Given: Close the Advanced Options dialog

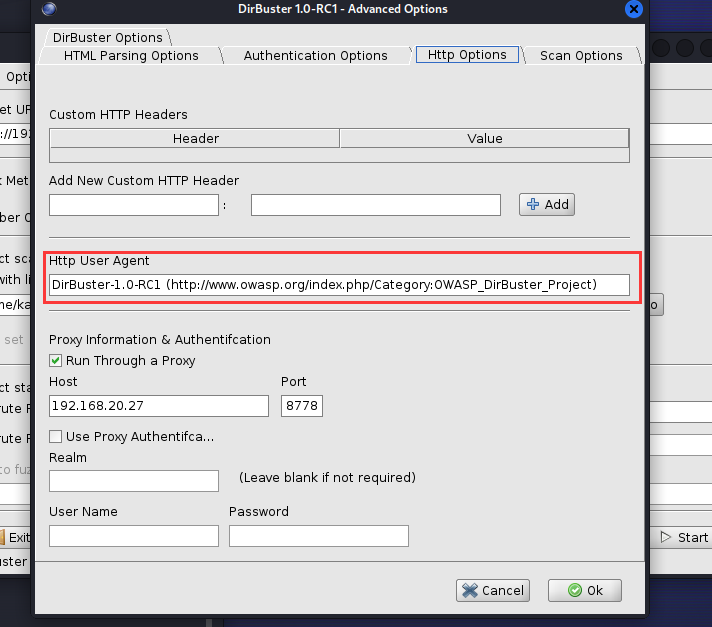Looking at the screenshot, I should pos(633,9).
